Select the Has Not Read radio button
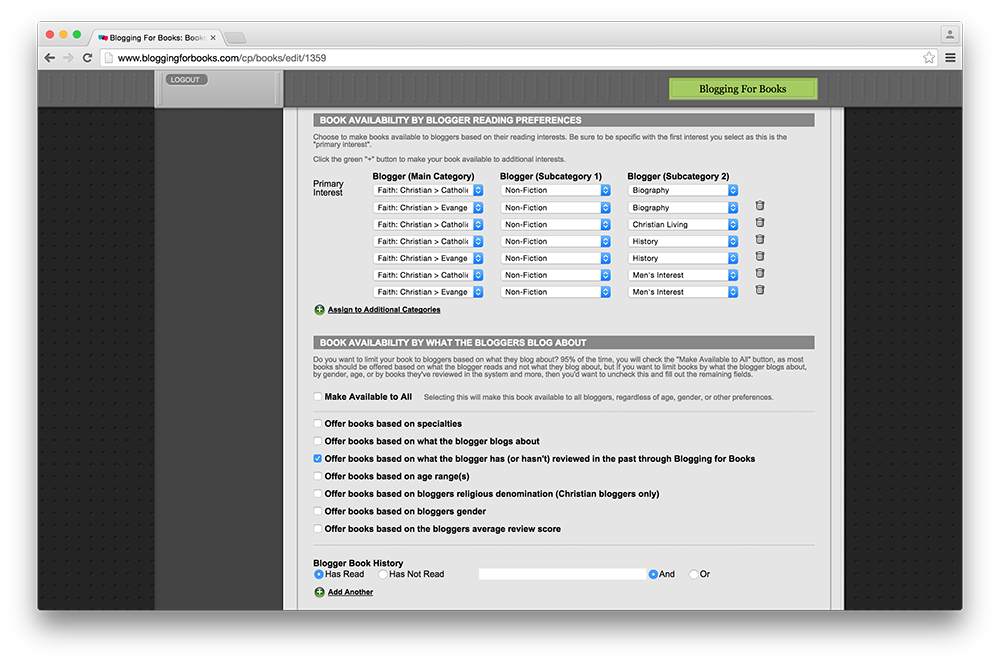 coord(383,574)
